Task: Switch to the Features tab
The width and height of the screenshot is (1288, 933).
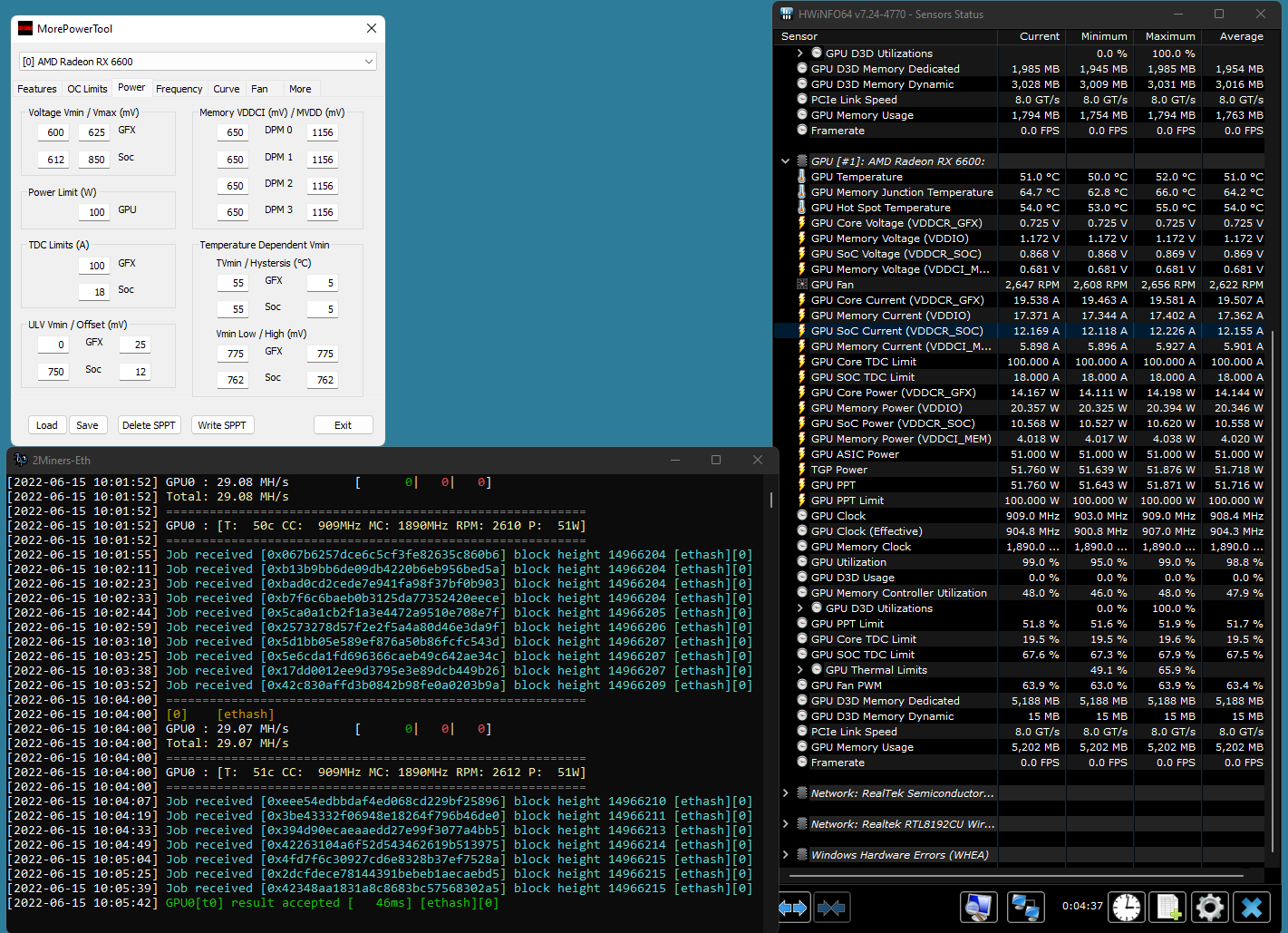Action: click(x=37, y=89)
